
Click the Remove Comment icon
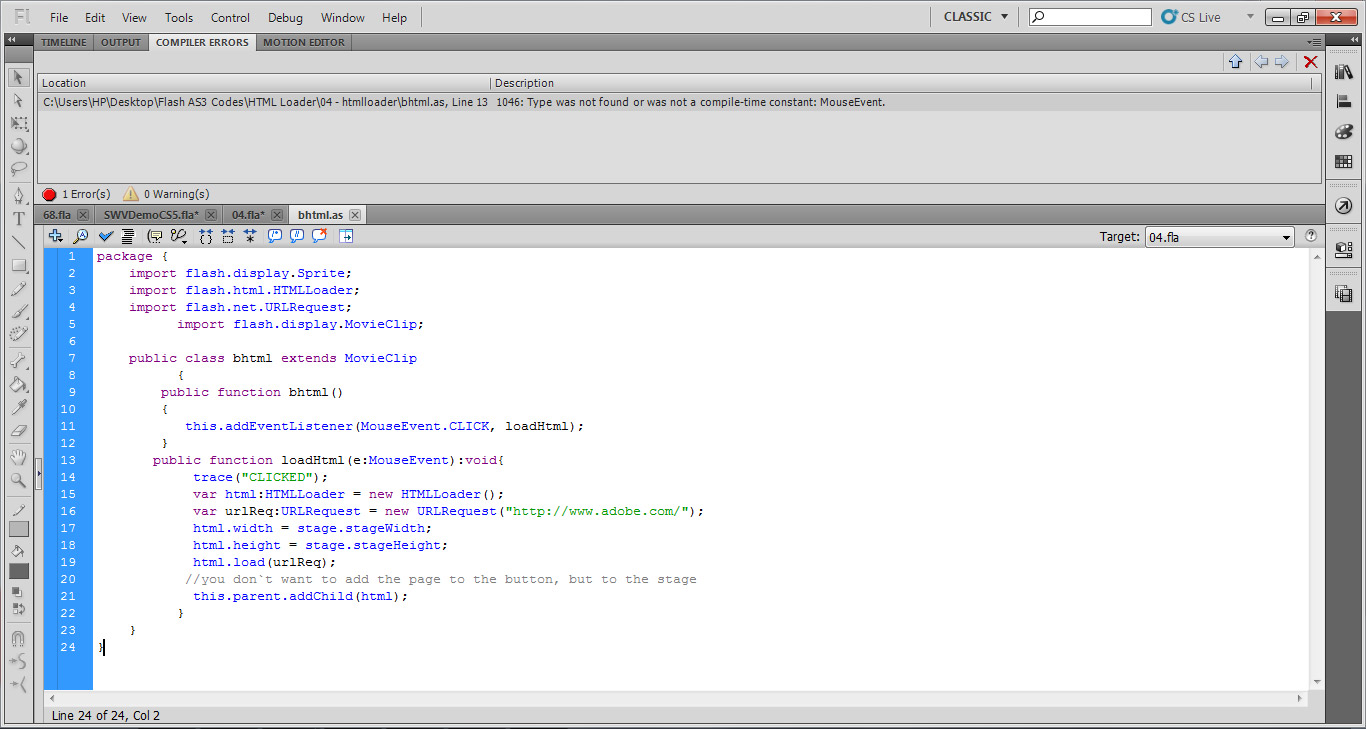[x=320, y=236]
